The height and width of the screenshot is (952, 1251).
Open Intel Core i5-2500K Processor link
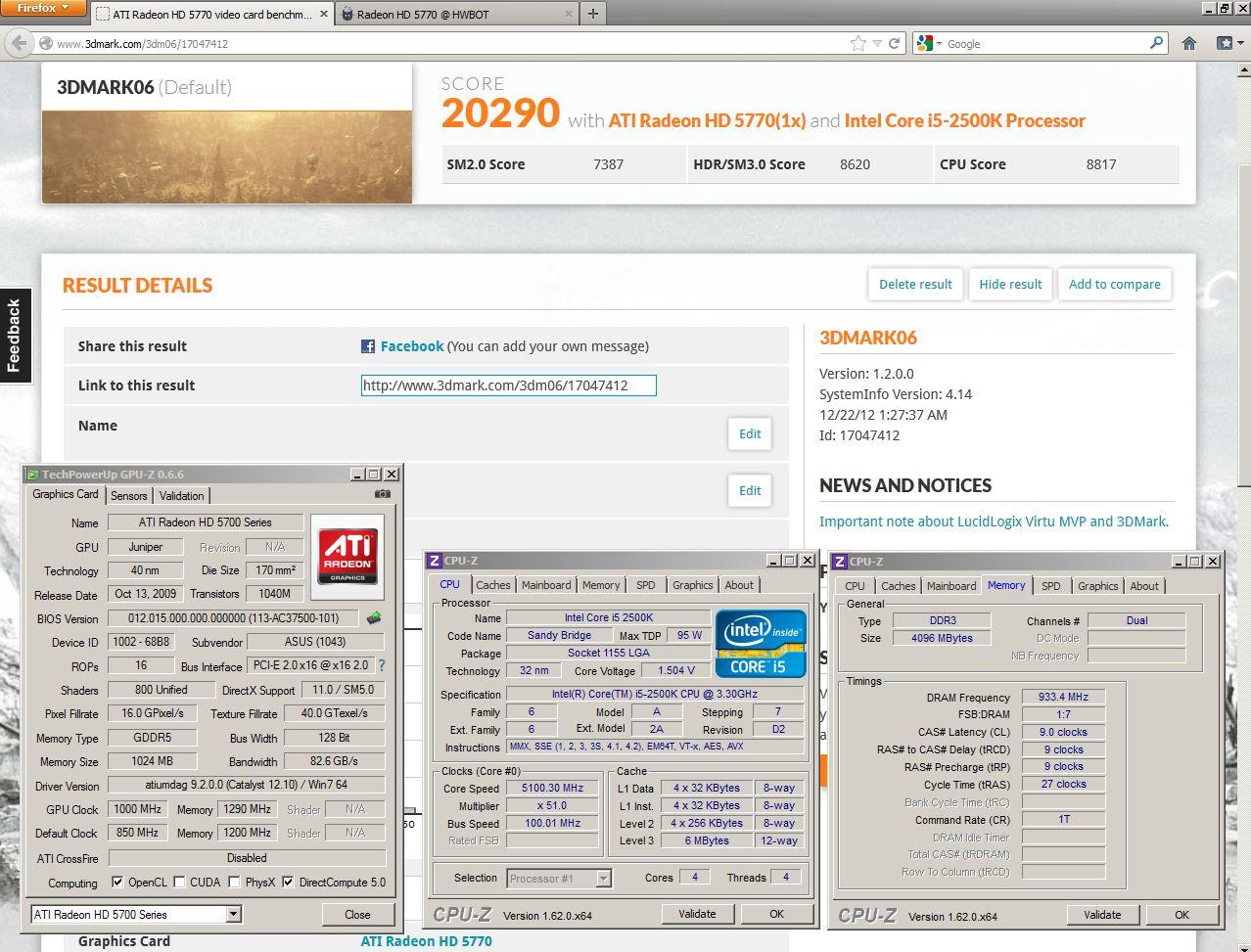coord(964,120)
